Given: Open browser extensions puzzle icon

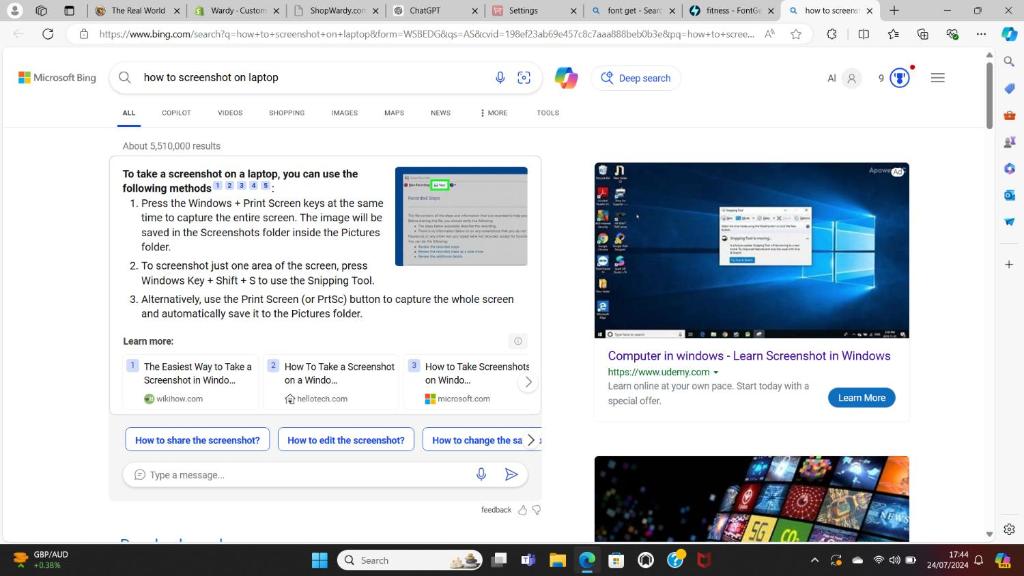Looking at the screenshot, I should pyautogui.click(x=831, y=33).
